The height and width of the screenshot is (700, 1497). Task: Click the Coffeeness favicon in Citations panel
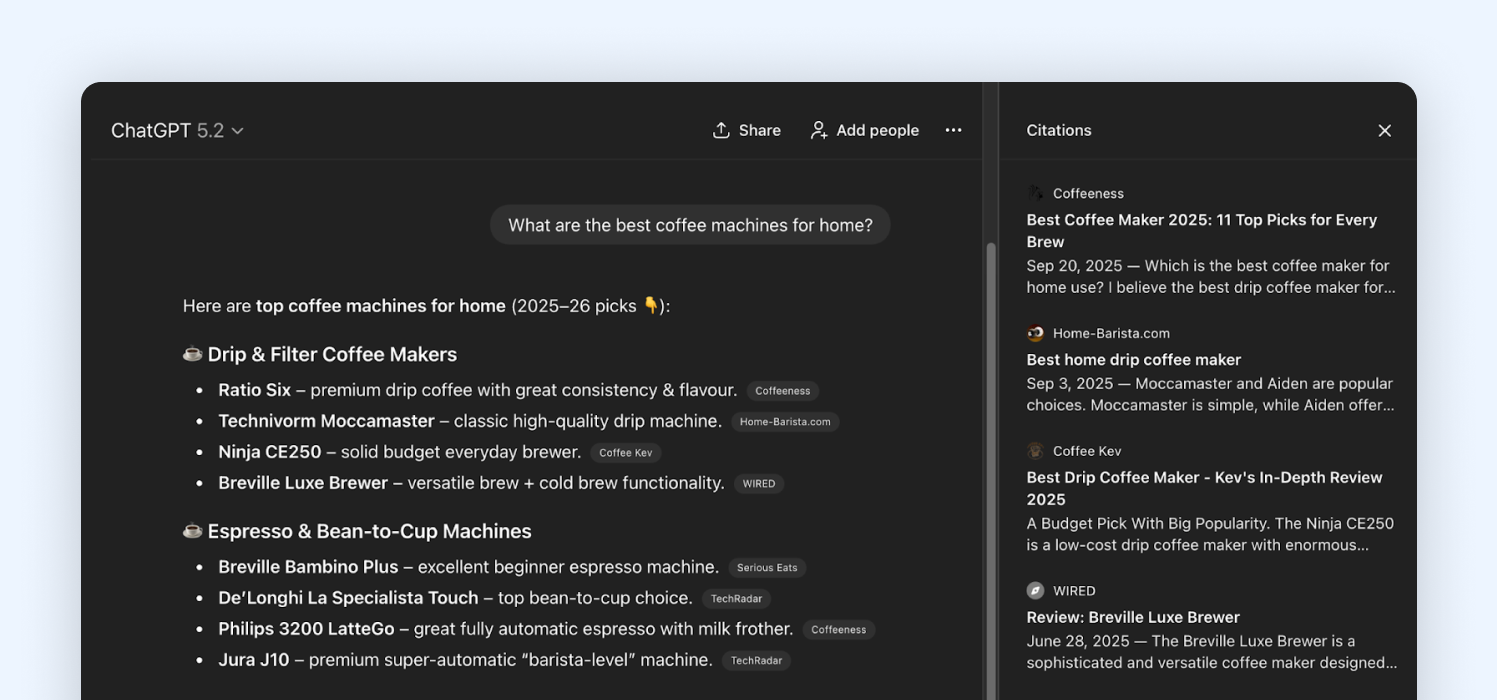coord(1035,192)
